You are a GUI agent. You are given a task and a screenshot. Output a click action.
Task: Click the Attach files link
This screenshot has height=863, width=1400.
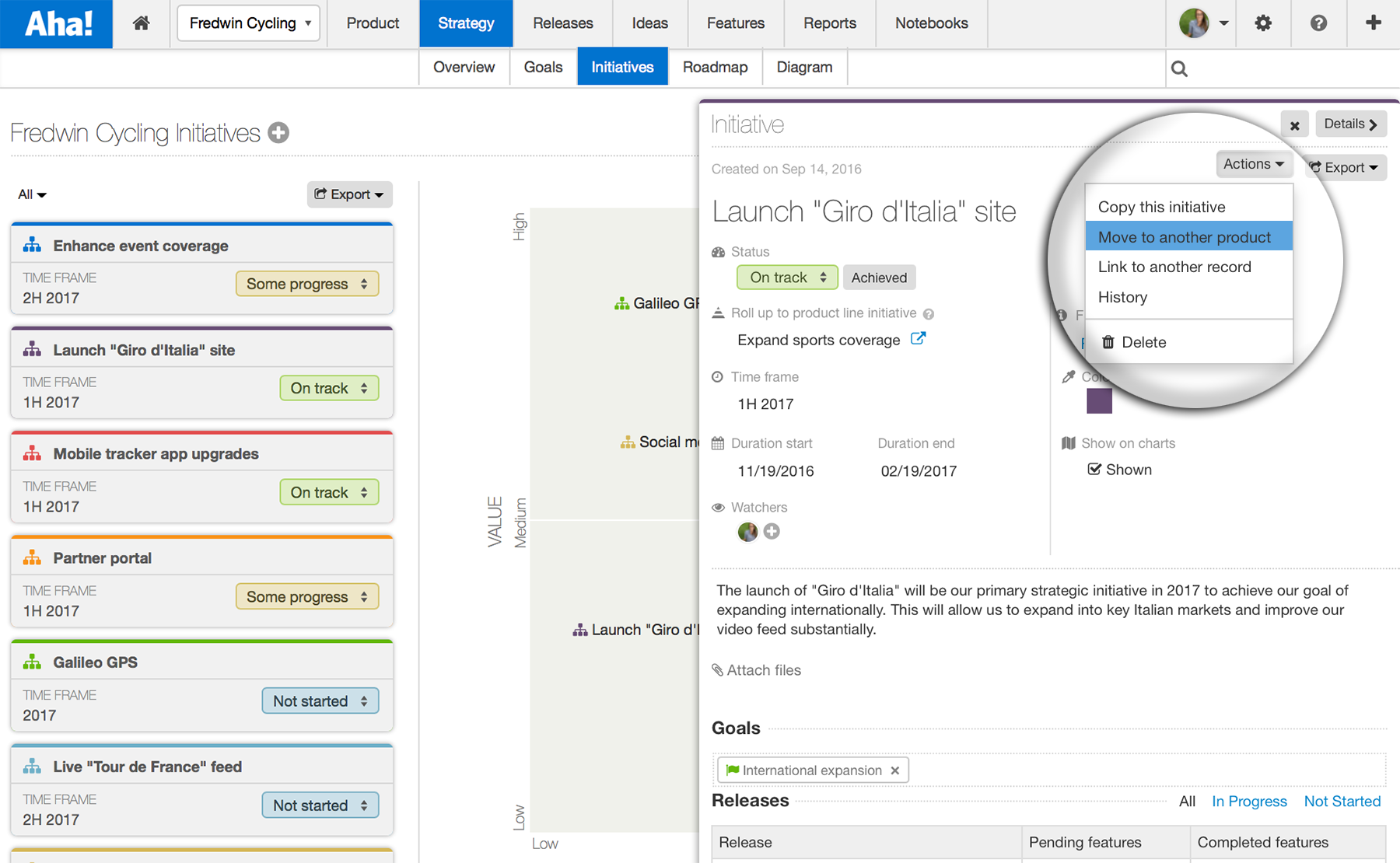click(764, 670)
